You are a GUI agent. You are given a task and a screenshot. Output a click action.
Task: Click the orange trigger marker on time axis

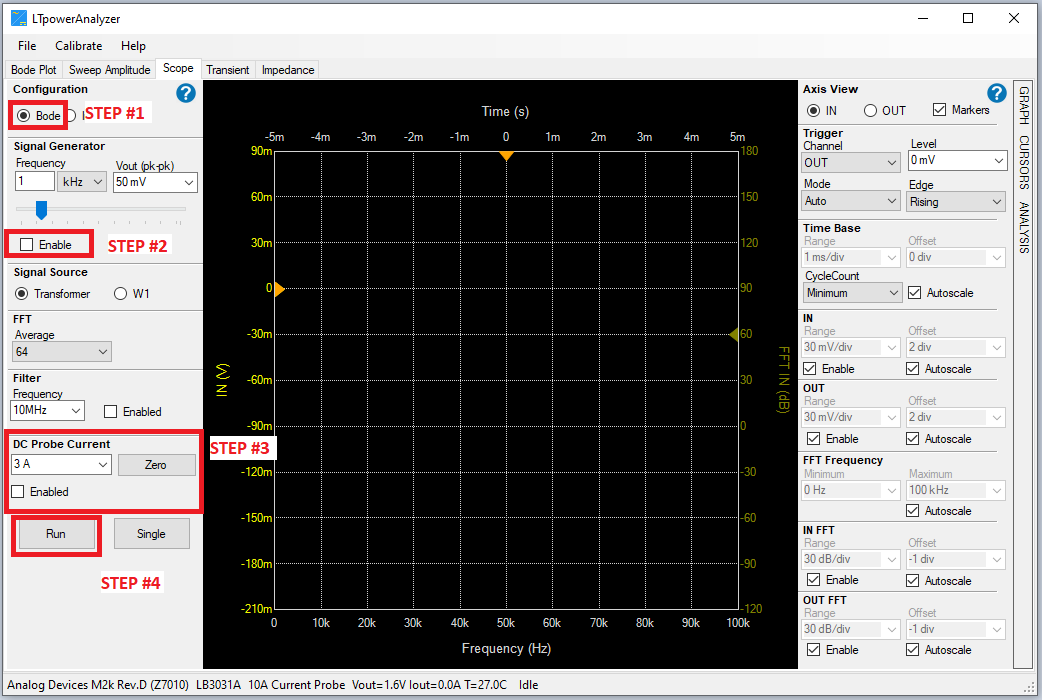click(x=506, y=155)
